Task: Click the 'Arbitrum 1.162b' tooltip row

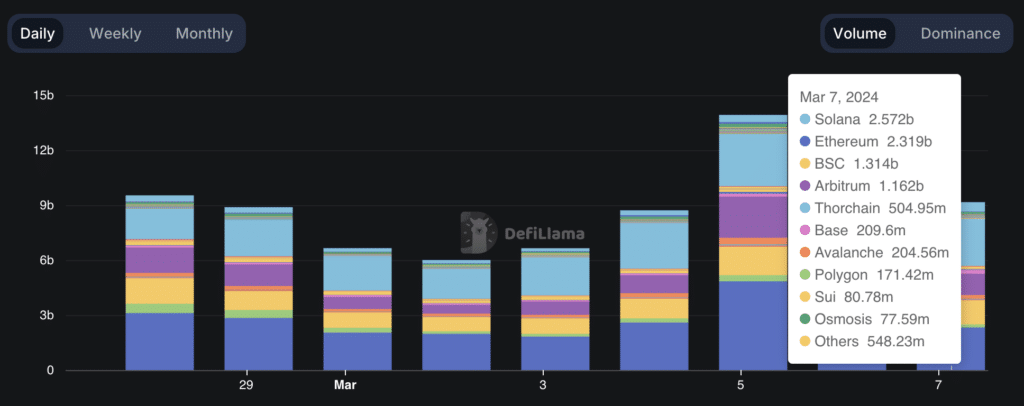Action: pos(861,186)
